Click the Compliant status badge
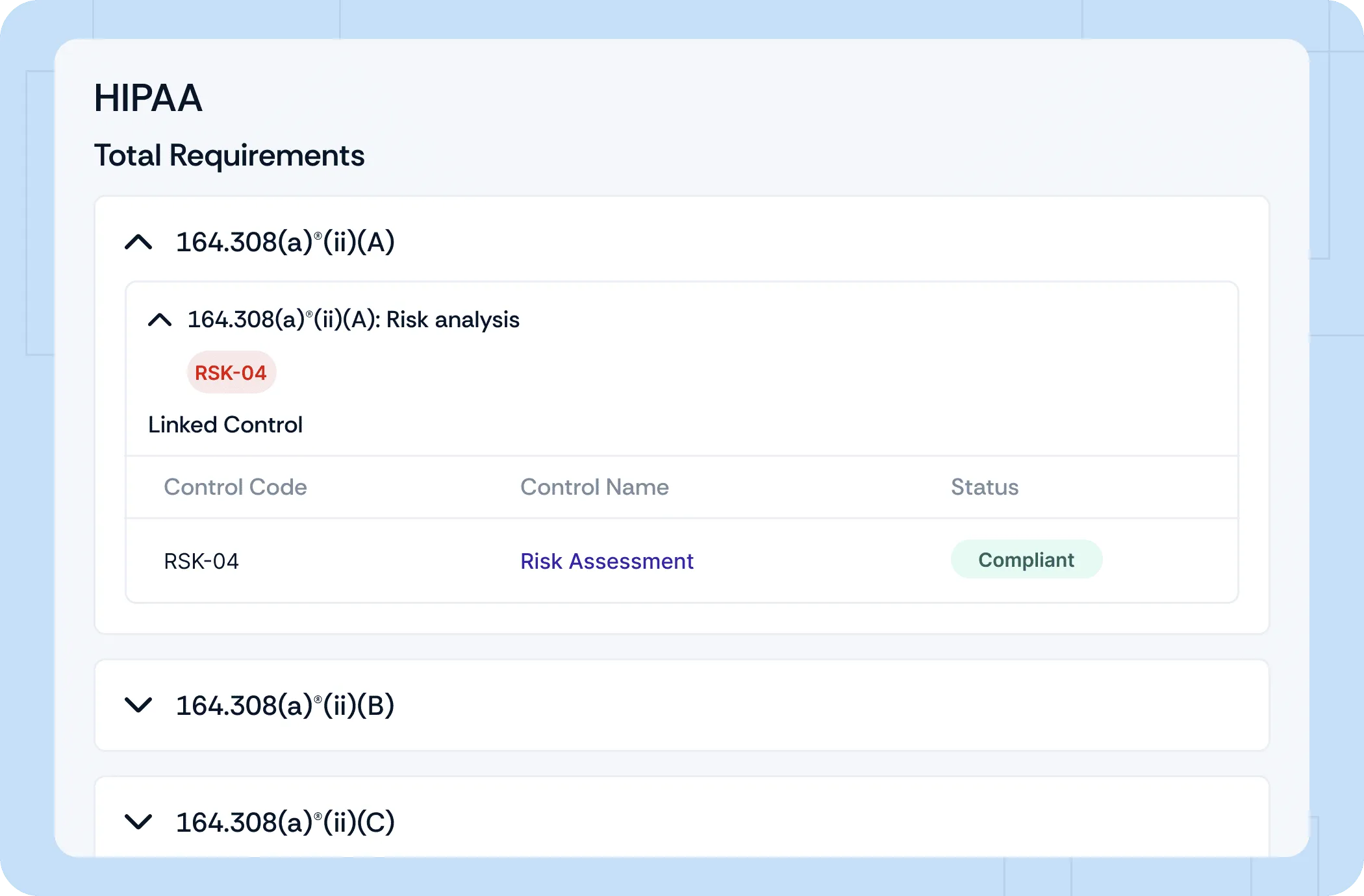 [x=1026, y=560]
